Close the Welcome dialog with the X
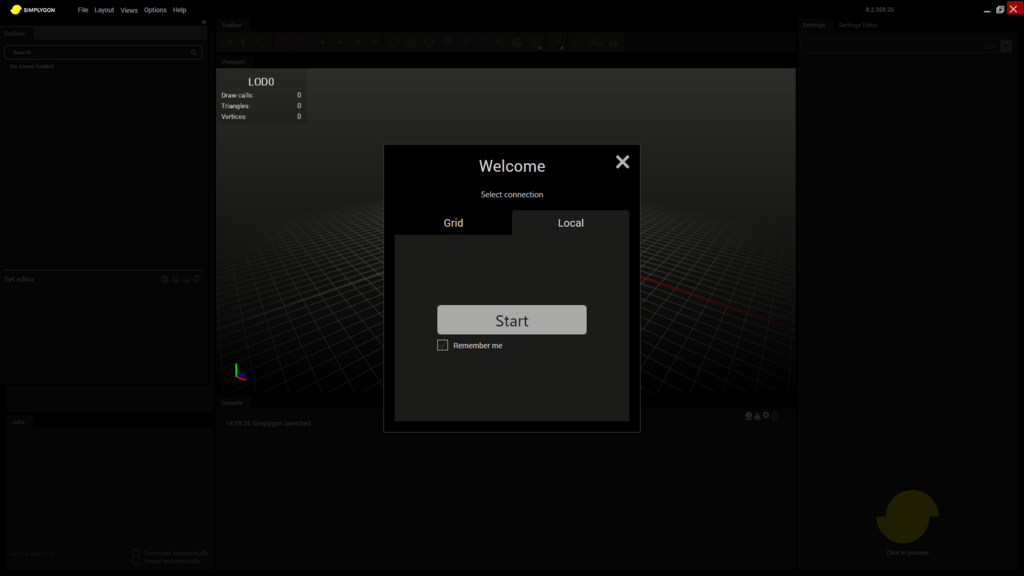Screen dimensions: 1024x576 click(622, 162)
